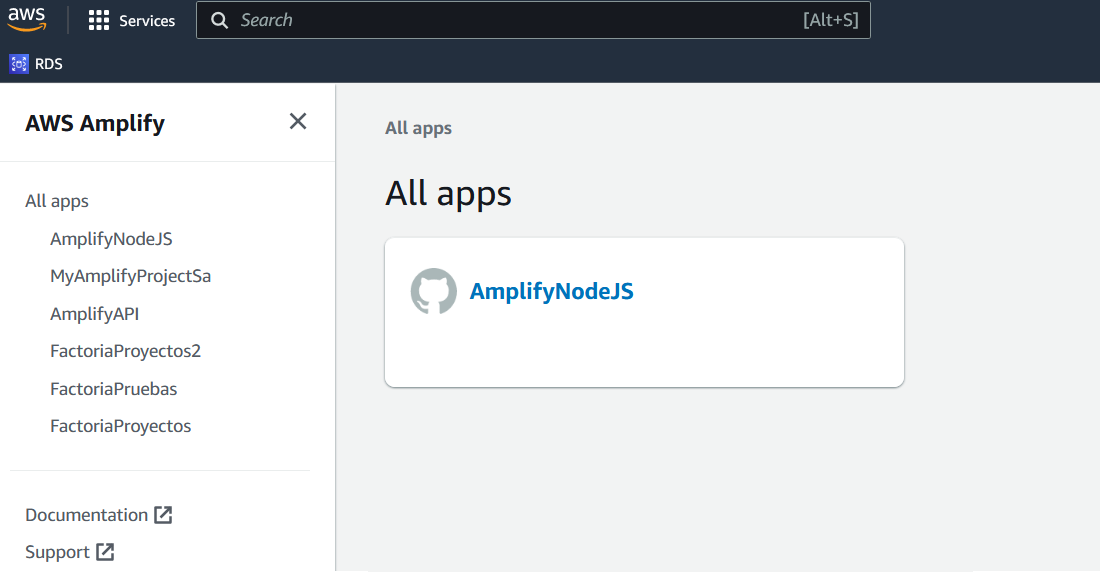Click the GitHub icon on AmplifyNodeJS card

(434, 291)
